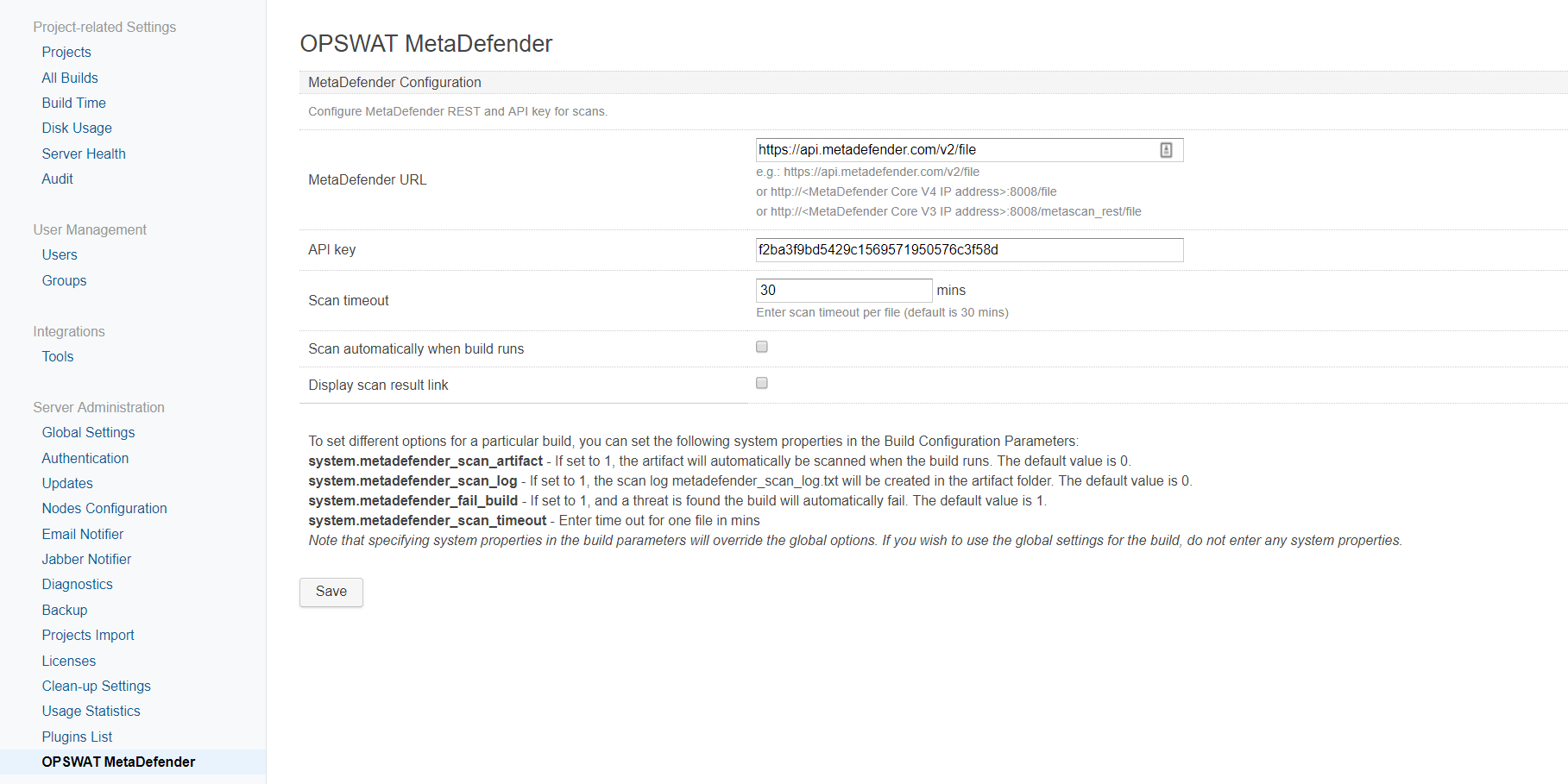
Task: Navigate to All Builds
Action: [x=69, y=78]
